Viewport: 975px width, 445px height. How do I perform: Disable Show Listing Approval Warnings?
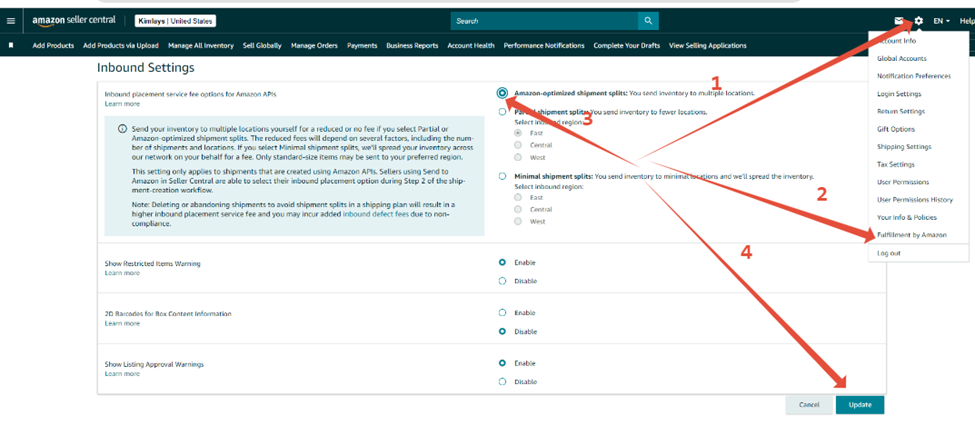[502, 382]
